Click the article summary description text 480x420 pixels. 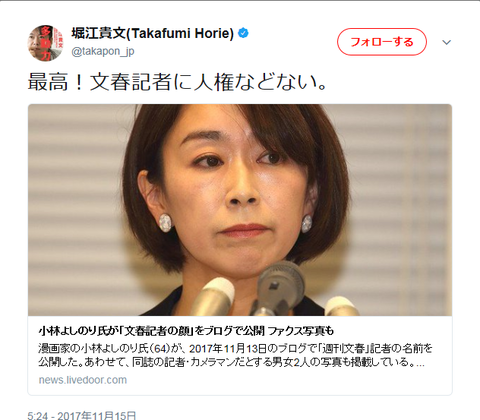(x=235, y=355)
